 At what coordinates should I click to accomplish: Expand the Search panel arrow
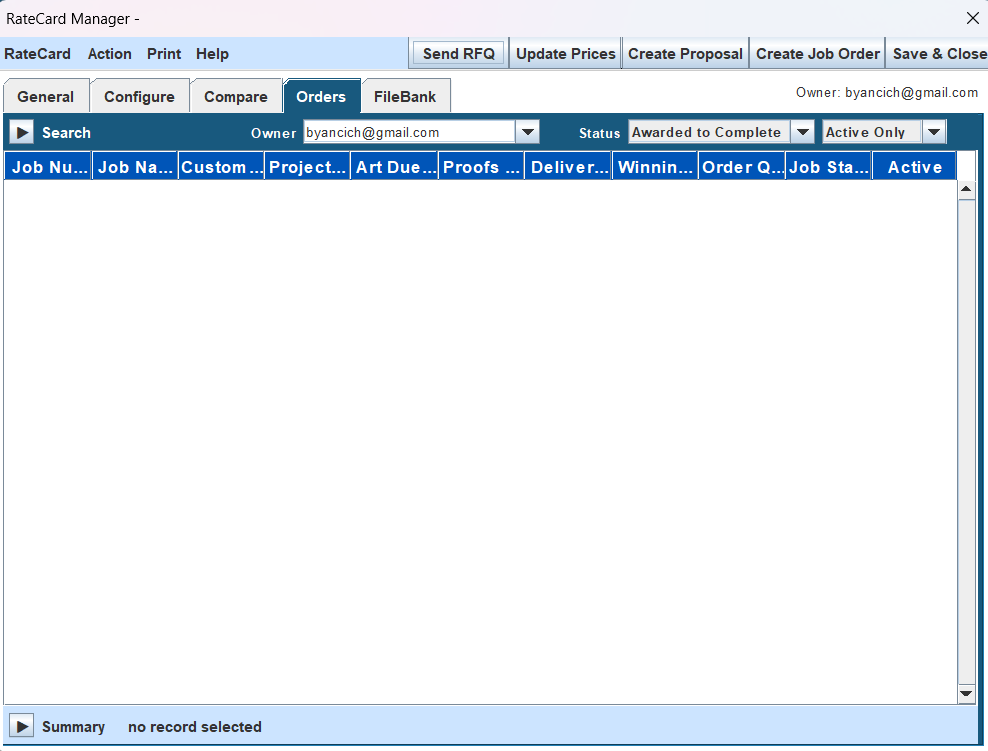pyautogui.click(x=21, y=132)
